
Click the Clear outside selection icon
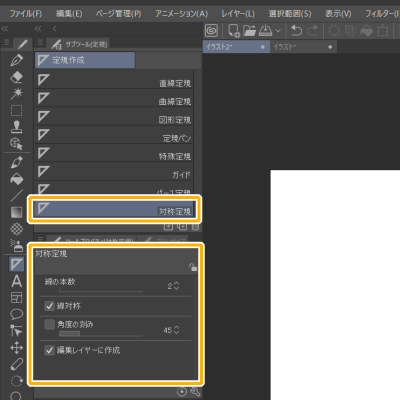click(350, 31)
